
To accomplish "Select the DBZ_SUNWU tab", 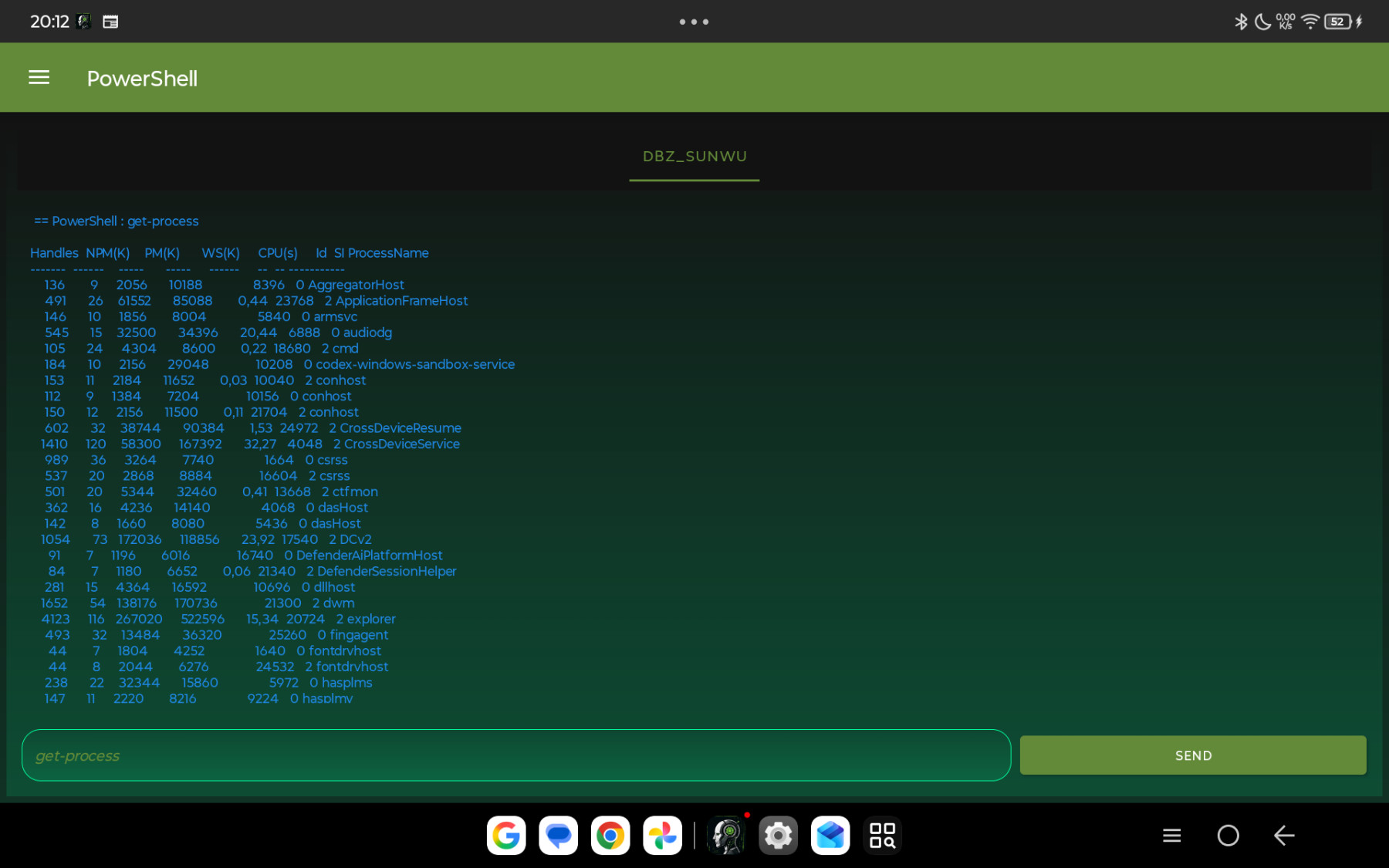I will point(694,157).
